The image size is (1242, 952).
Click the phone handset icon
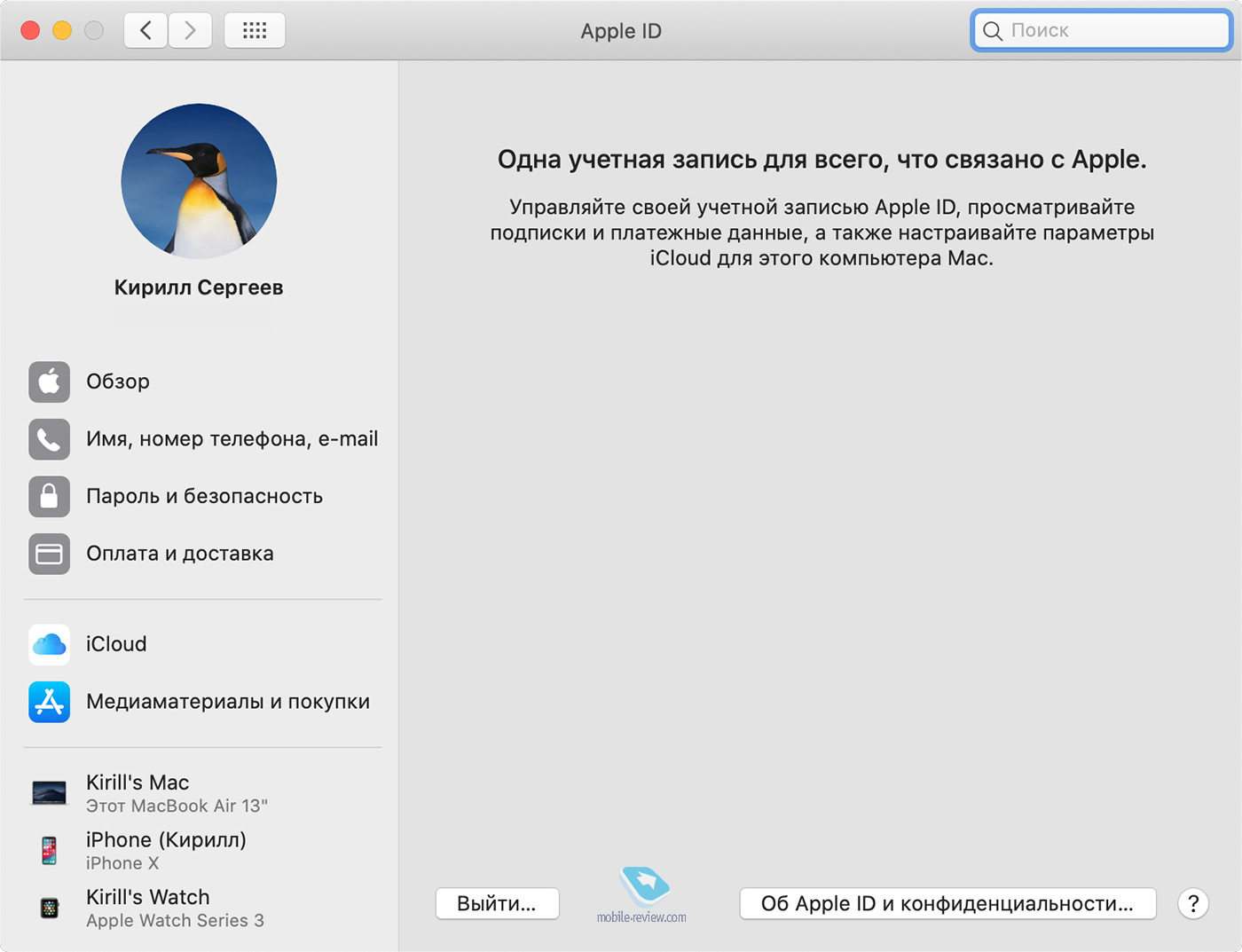pyautogui.click(x=49, y=439)
